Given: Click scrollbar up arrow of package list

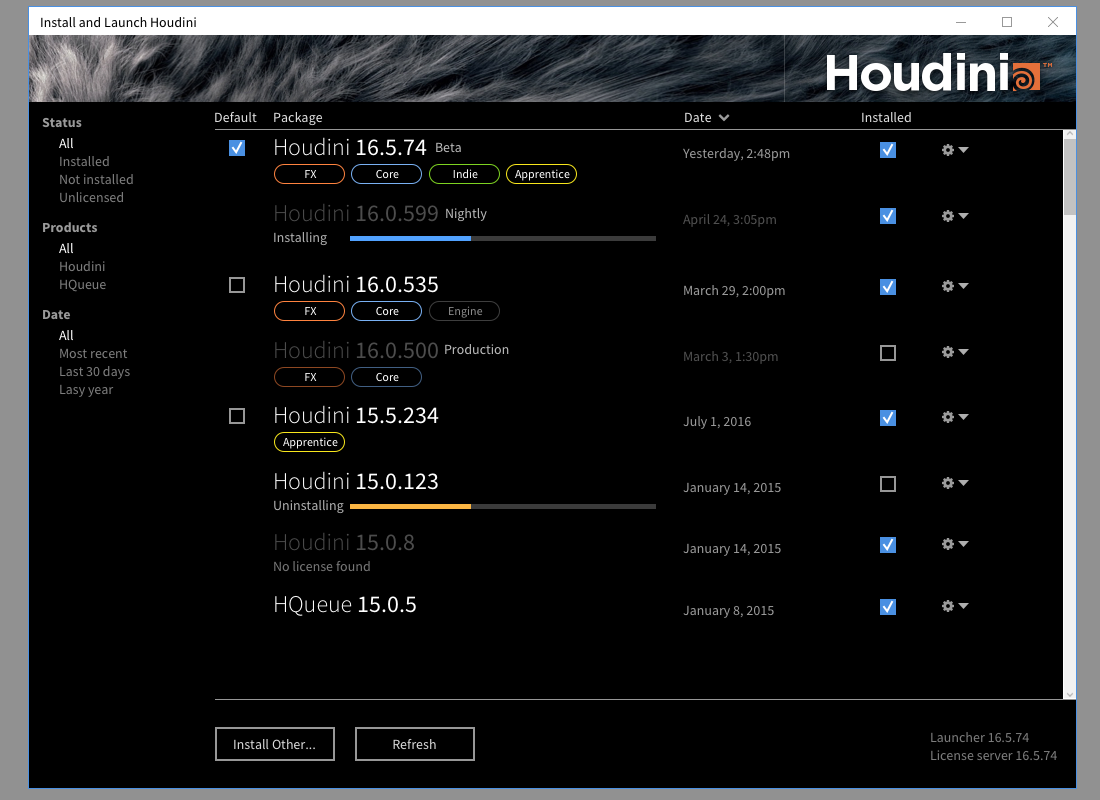Looking at the screenshot, I should pyautogui.click(x=1070, y=134).
